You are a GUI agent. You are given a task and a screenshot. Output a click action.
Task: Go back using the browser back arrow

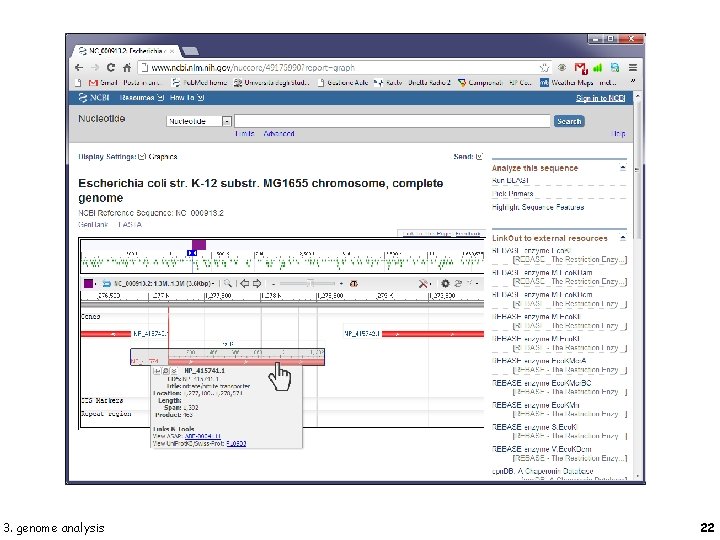pyautogui.click(x=79, y=68)
